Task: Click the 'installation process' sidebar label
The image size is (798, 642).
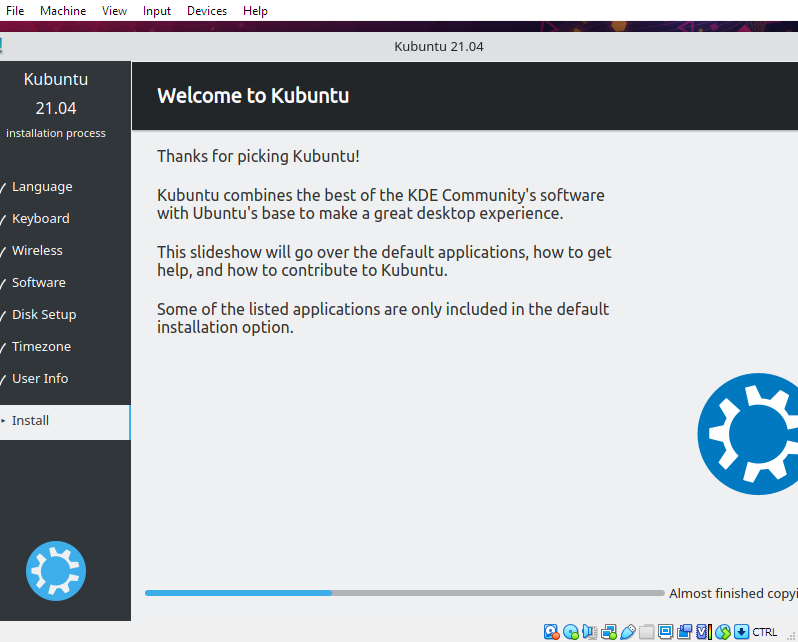Action: point(56,133)
